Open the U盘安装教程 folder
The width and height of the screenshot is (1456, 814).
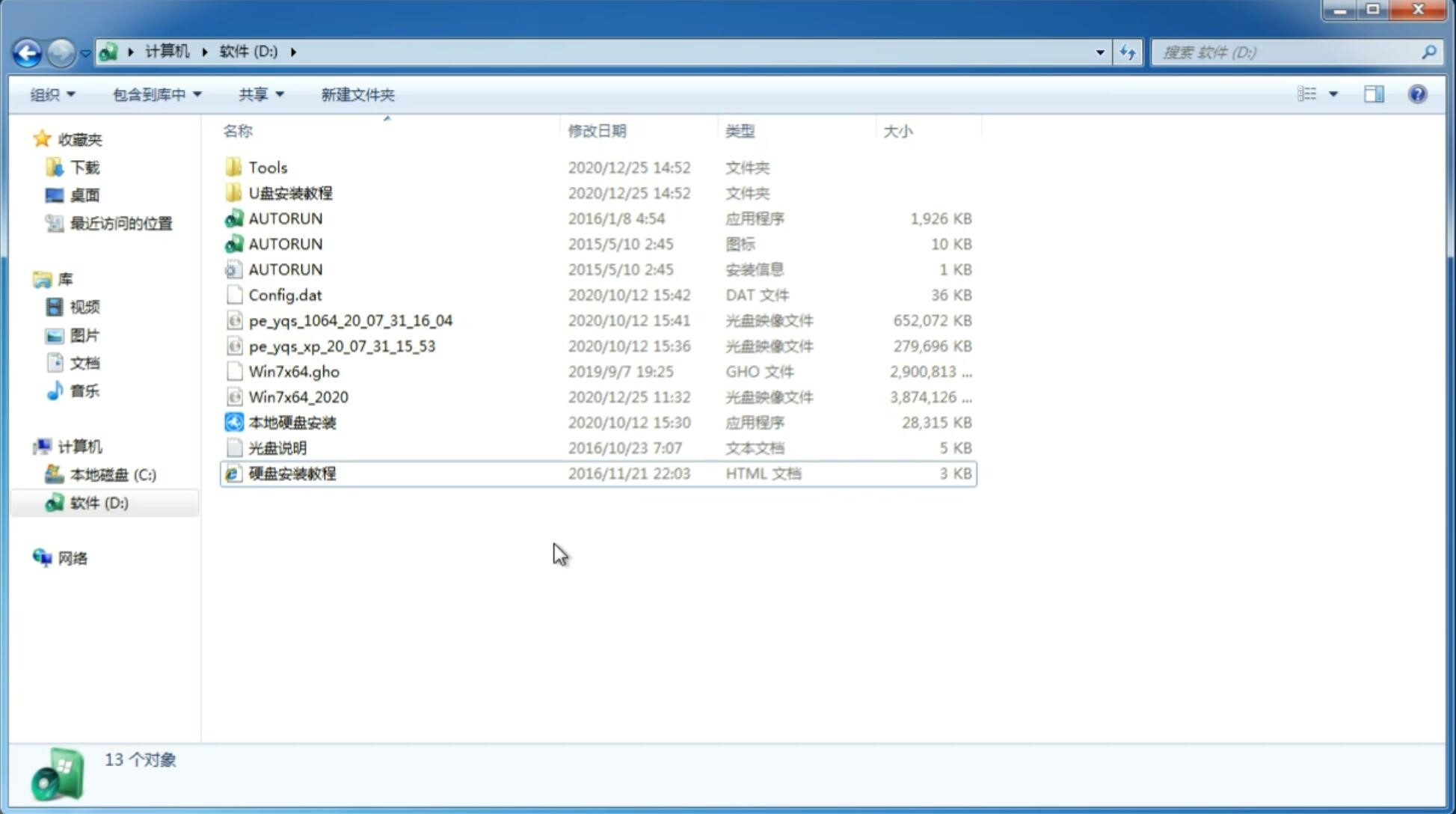tap(291, 193)
